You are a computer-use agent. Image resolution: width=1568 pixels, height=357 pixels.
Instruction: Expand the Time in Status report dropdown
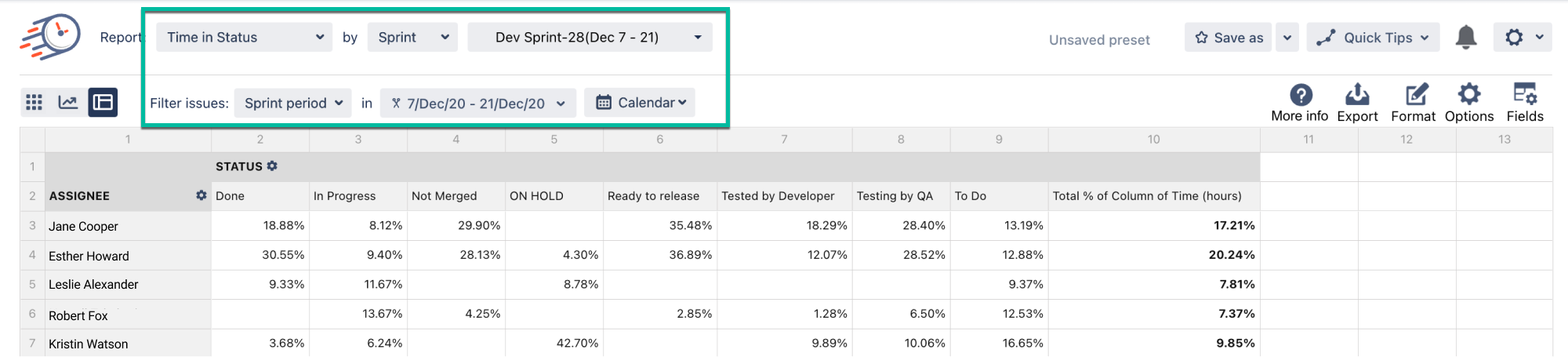click(x=245, y=38)
